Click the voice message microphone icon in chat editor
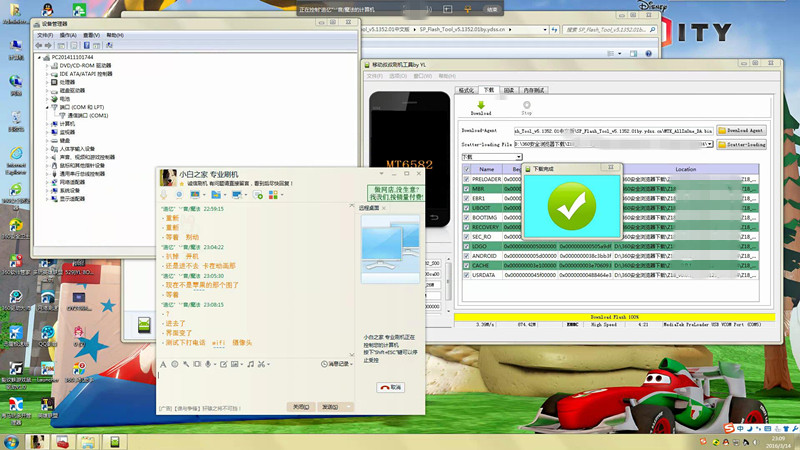Viewport: 800px width, 450px height. [x=208, y=364]
